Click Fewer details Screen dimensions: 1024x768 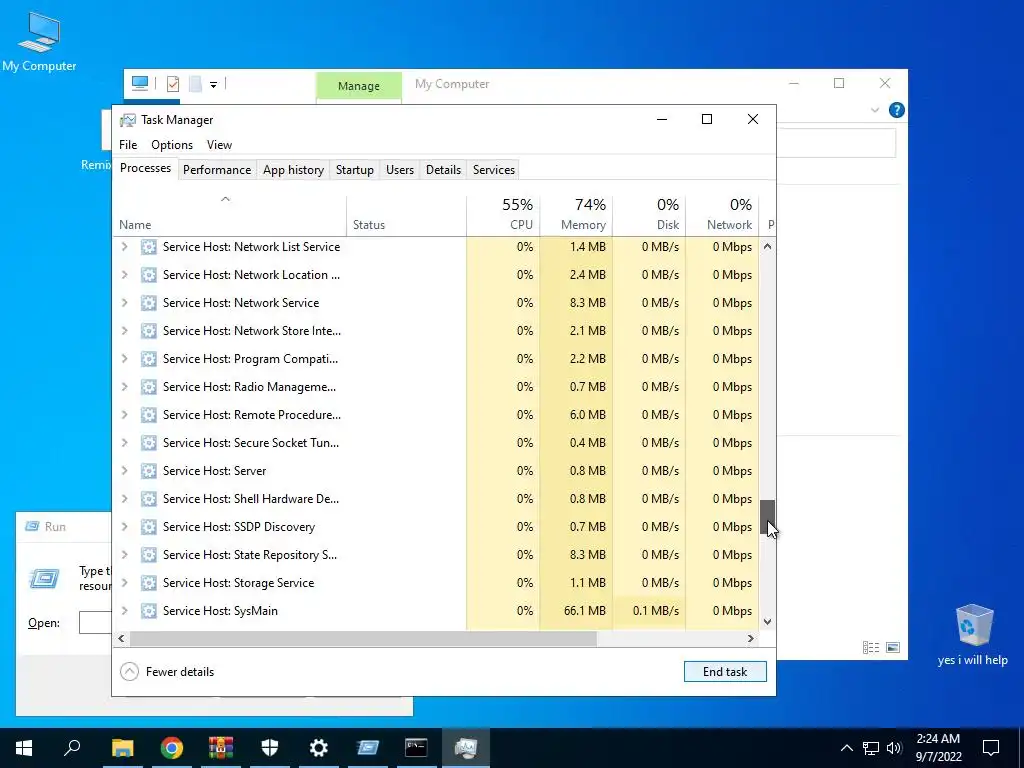click(x=168, y=672)
